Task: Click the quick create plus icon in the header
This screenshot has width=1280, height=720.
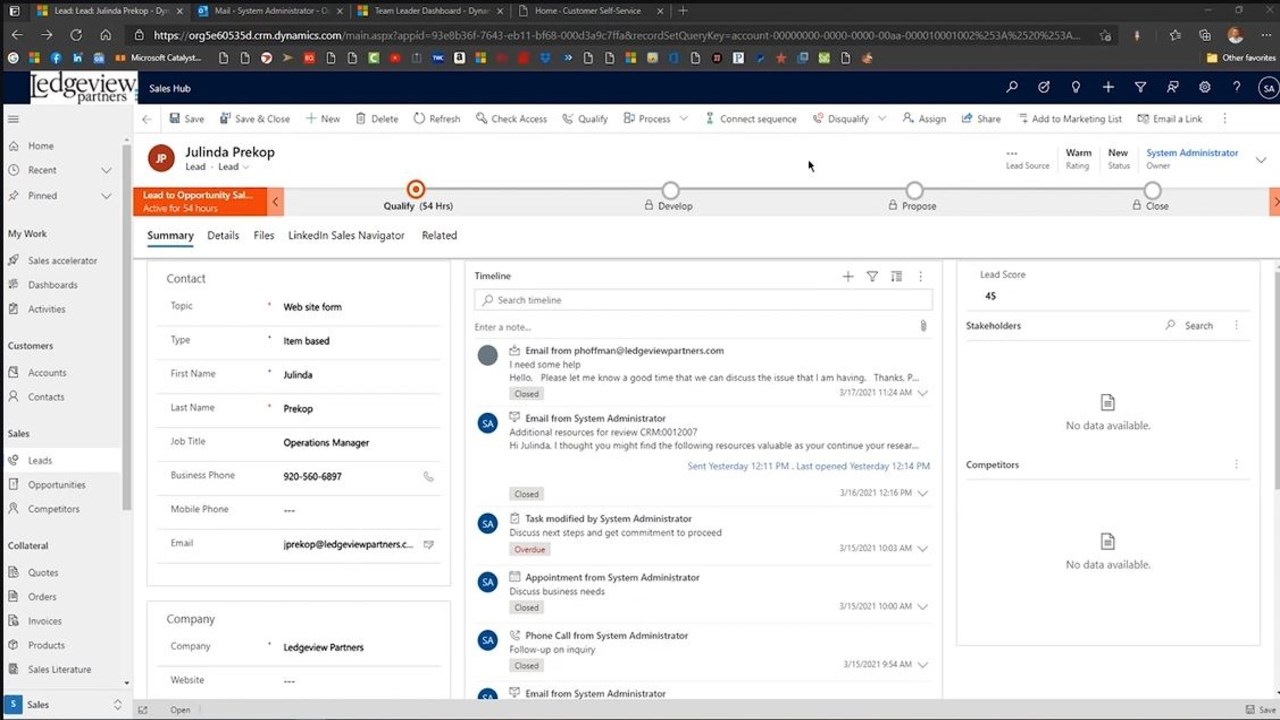Action: pyautogui.click(x=1108, y=88)
